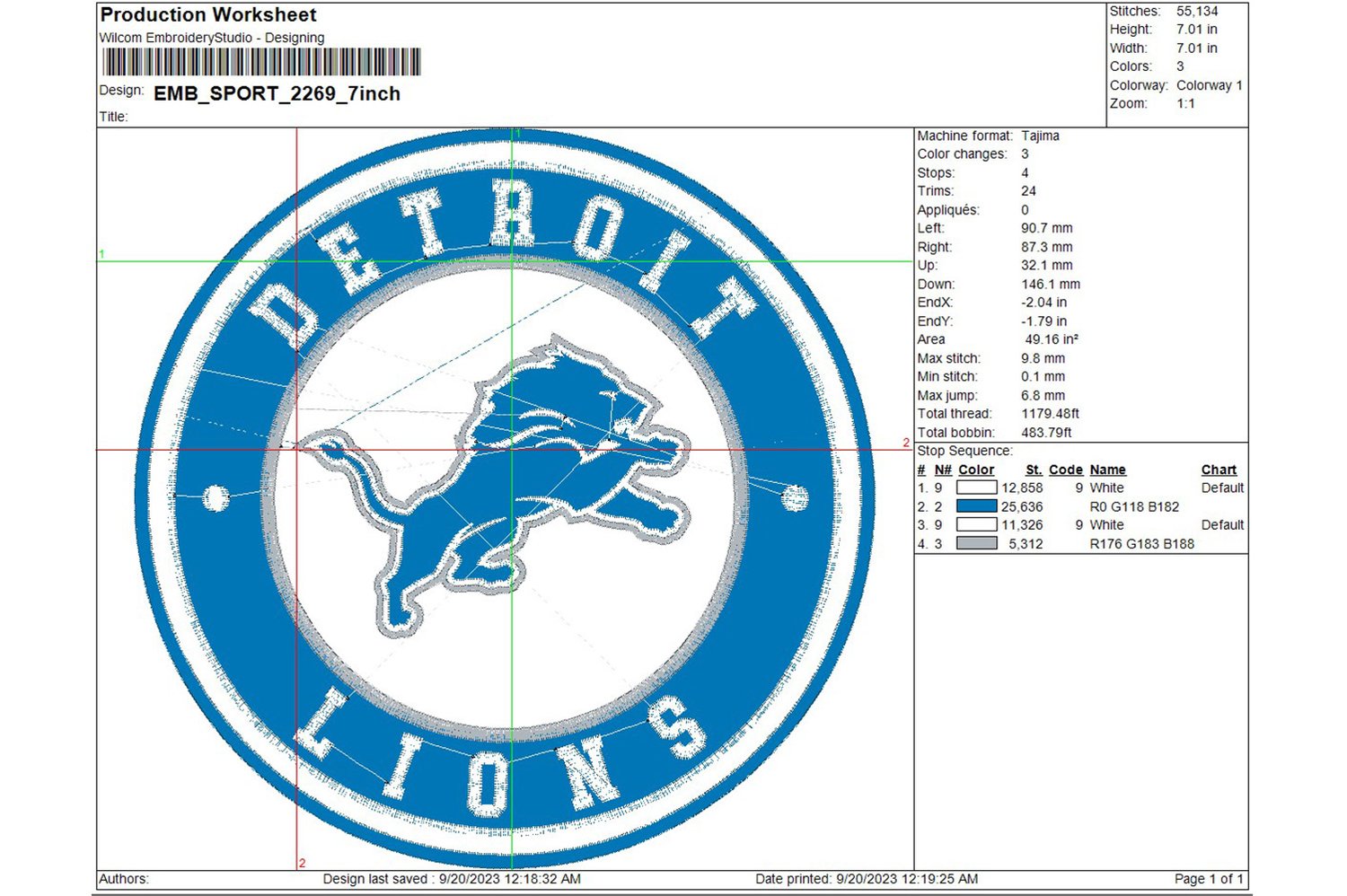1347x896 pixels.
Task: Click the "Chart" column header
Action: coord(1219,470)
